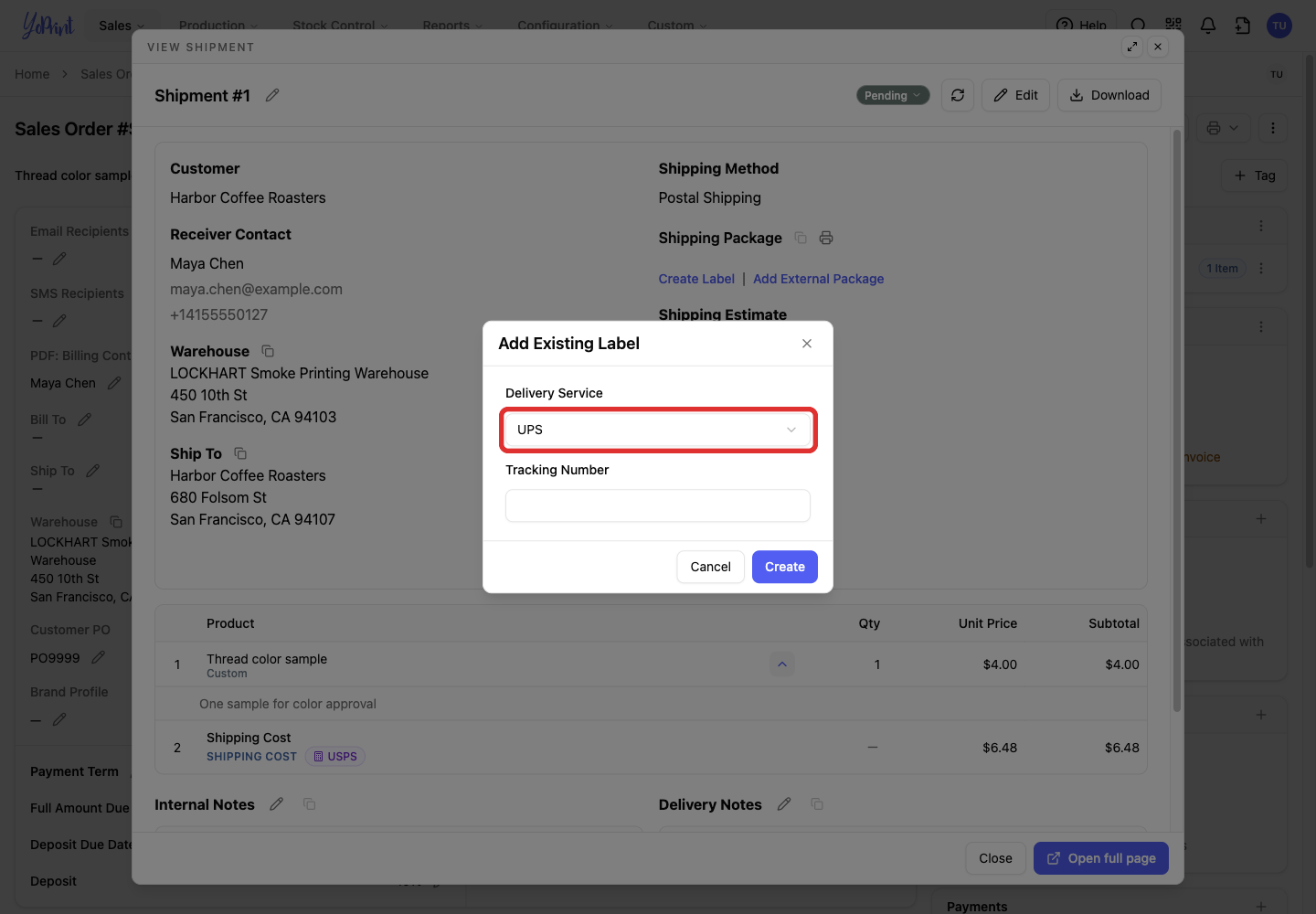
Task: Copy the Ship To address
Action: click(240, 453)
